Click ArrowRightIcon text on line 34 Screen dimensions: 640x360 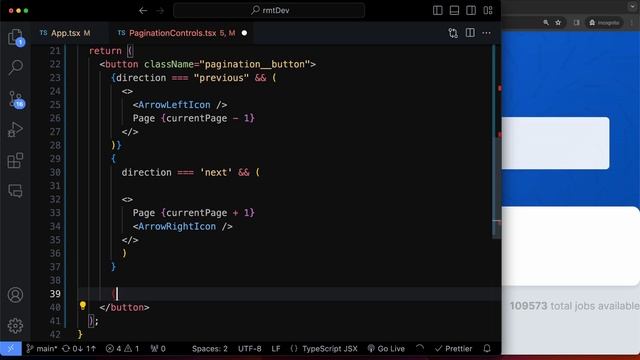[x=177, y=226]
